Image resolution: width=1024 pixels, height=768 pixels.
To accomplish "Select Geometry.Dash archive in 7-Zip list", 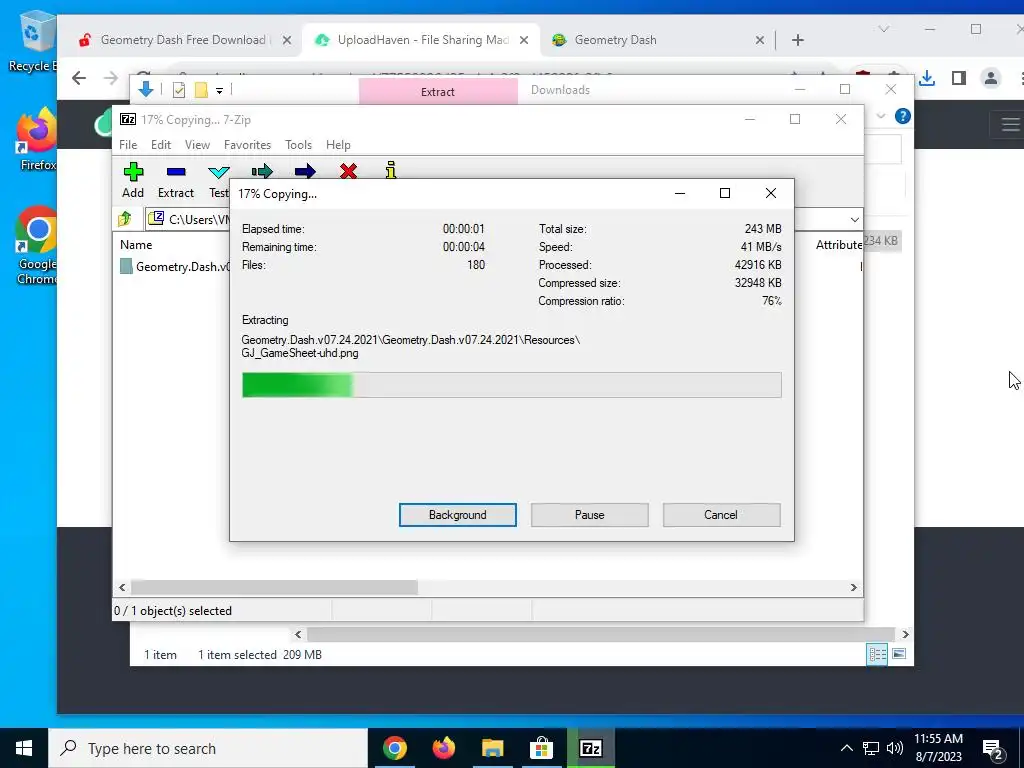I will (x=175, y=266).
